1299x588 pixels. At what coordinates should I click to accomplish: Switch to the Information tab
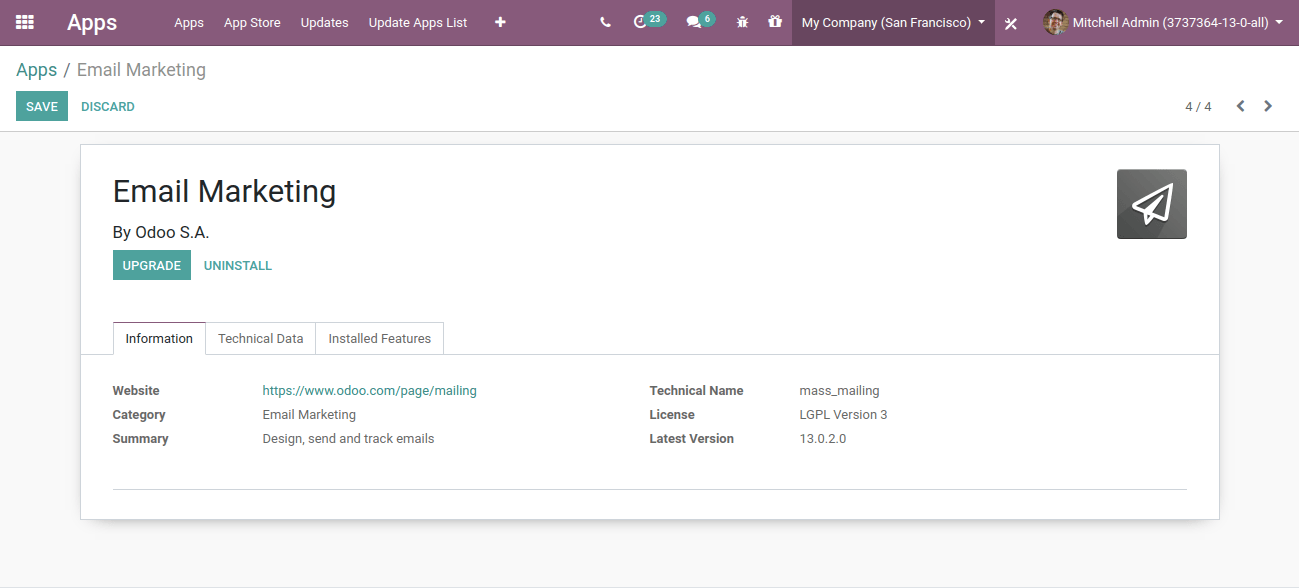(x=159, y=338)
